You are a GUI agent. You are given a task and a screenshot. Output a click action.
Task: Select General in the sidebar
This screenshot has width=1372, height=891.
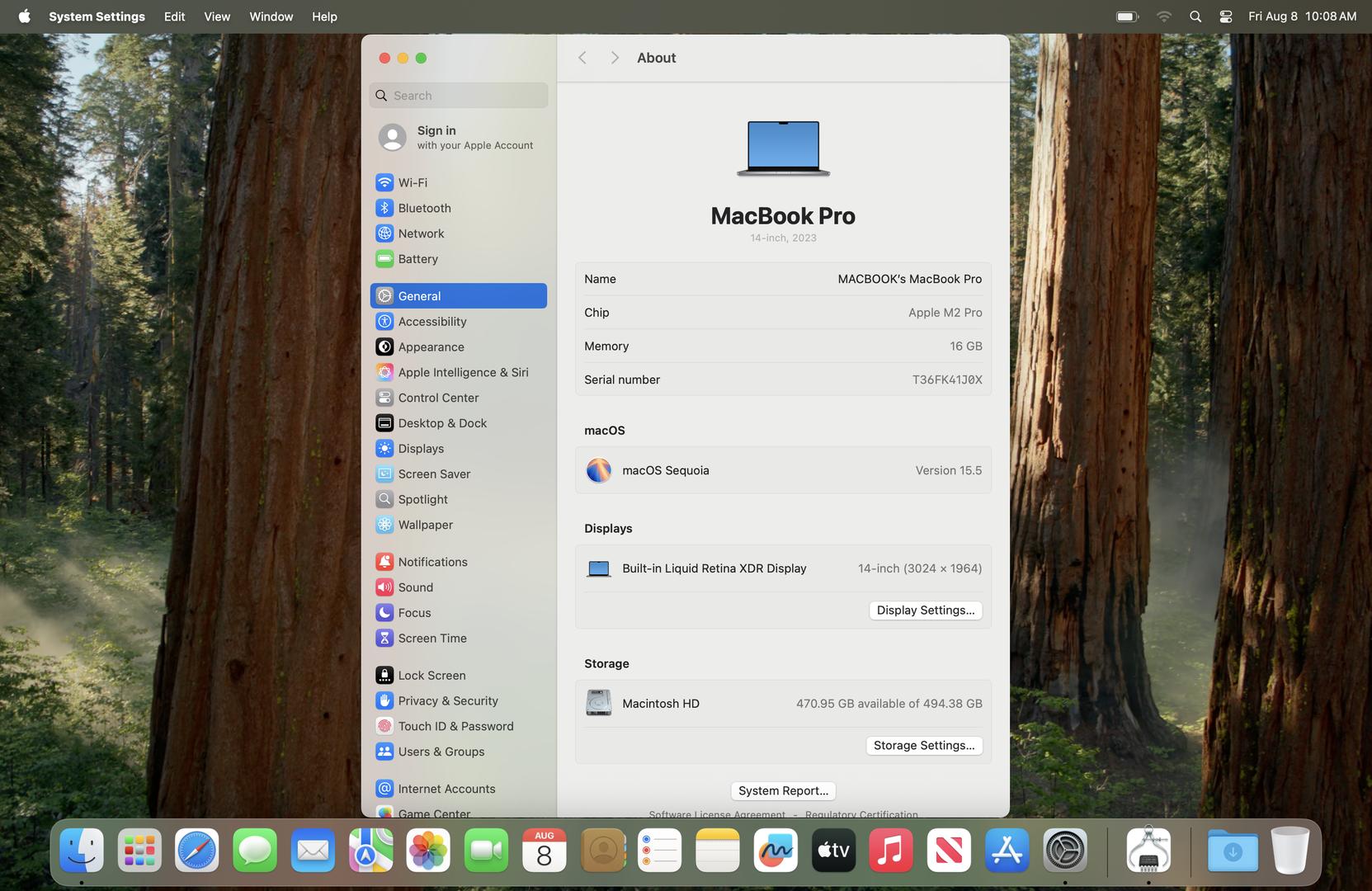pos(458,296)
